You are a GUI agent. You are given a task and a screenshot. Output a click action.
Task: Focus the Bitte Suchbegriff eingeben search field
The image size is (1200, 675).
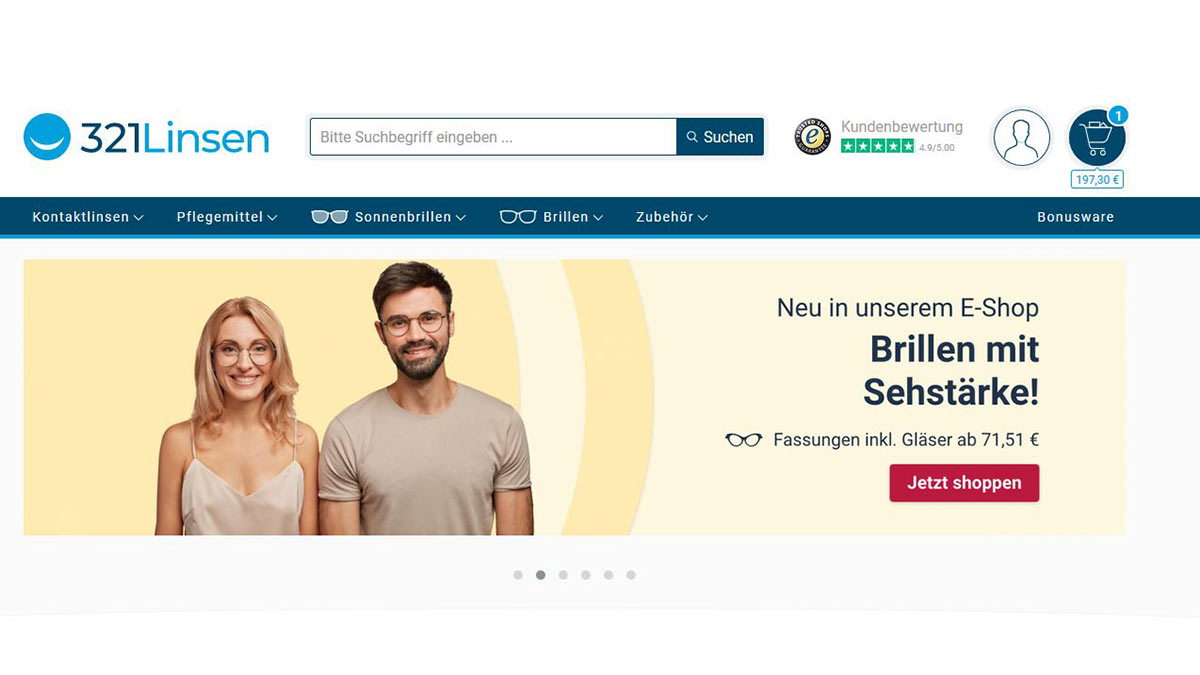point(493,137)
